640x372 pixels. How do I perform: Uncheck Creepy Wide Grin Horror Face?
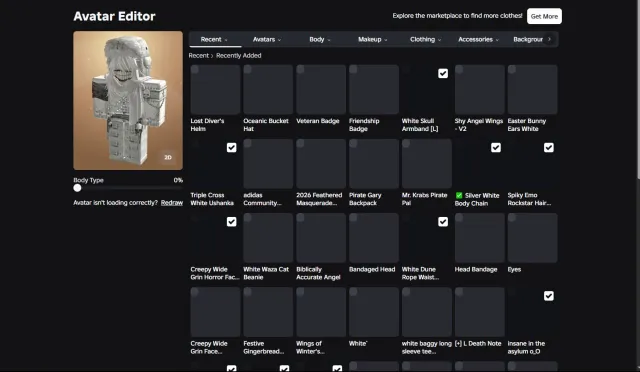pyautogui.click(x=231, y=222)
